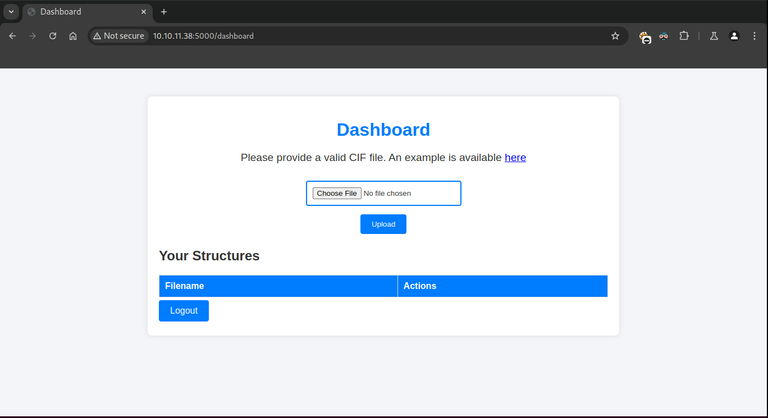The height and width of the screenshot is (418, 768).
Task: Open the new tab plus button
Action: 164,12
